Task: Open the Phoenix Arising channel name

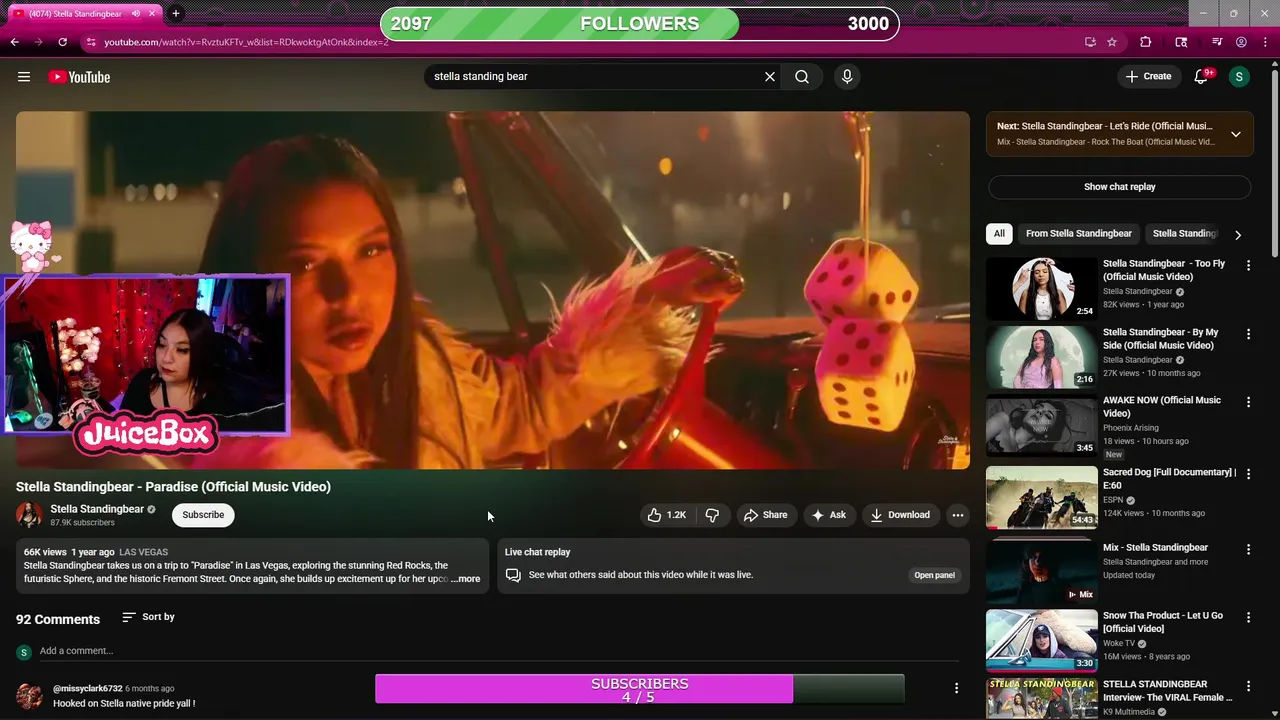Action: [1133, 428]
